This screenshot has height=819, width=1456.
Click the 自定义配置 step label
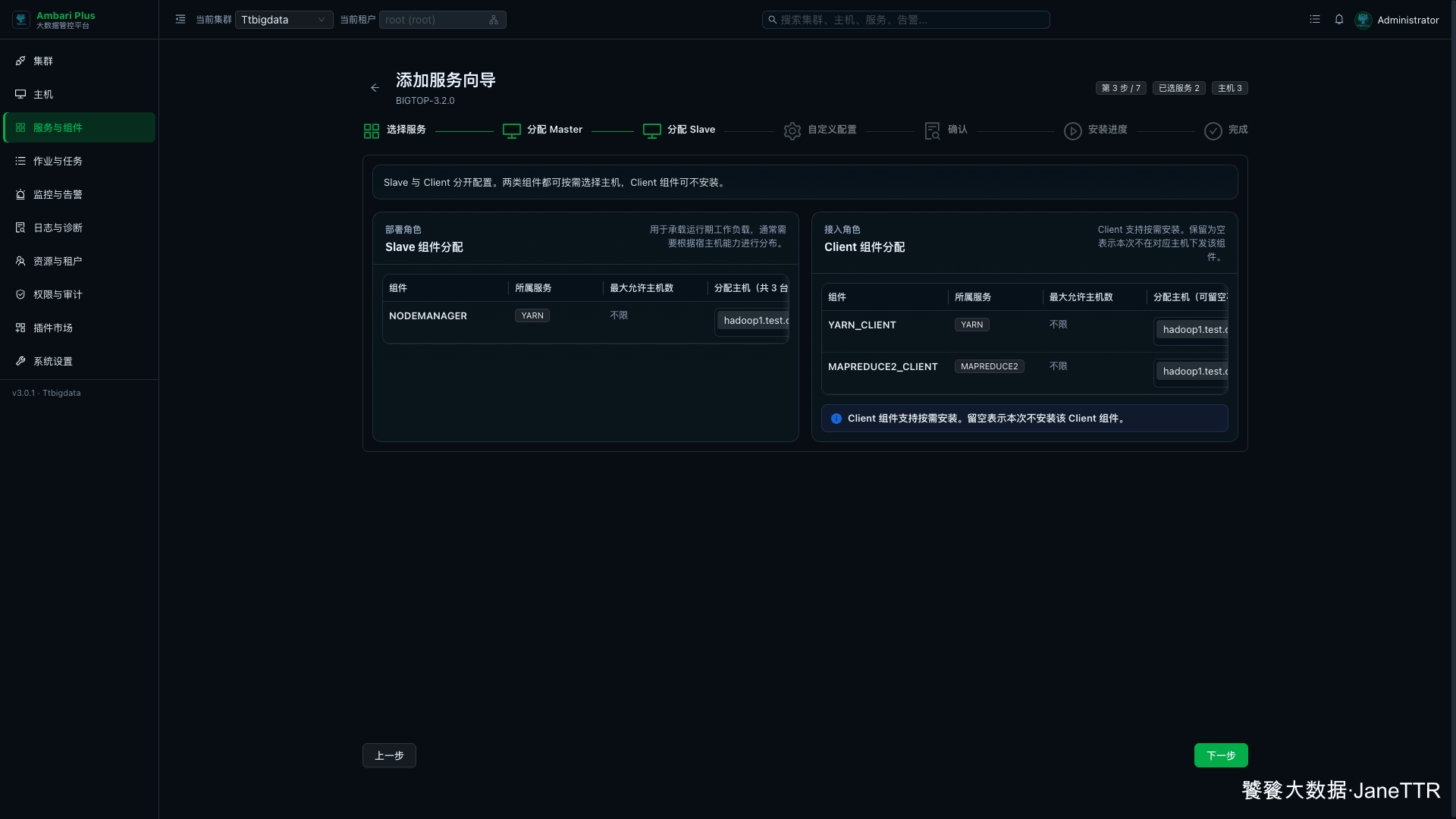click(x=832, y=130)
